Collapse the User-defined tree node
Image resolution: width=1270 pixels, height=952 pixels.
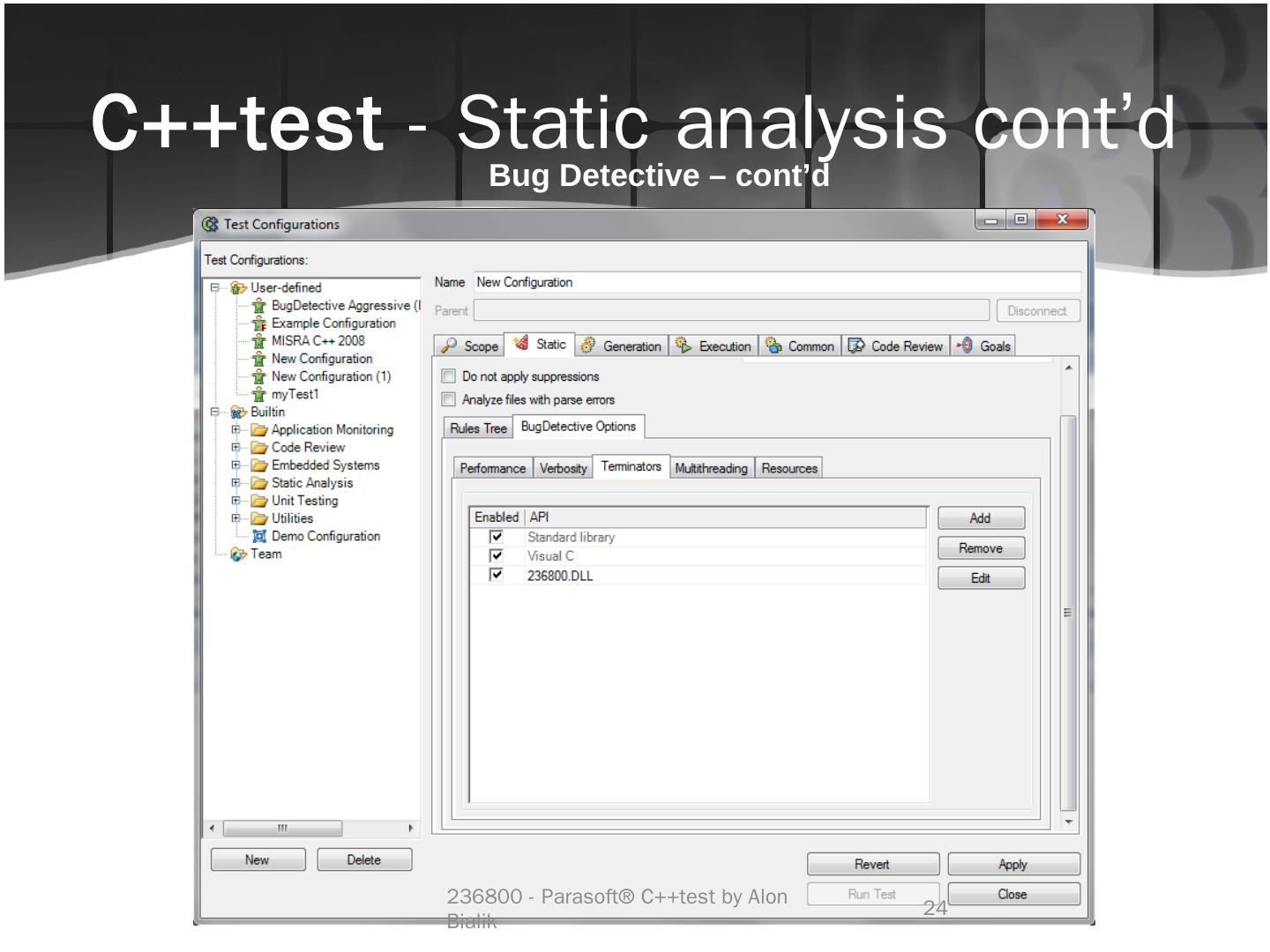(x=215, y=287)
